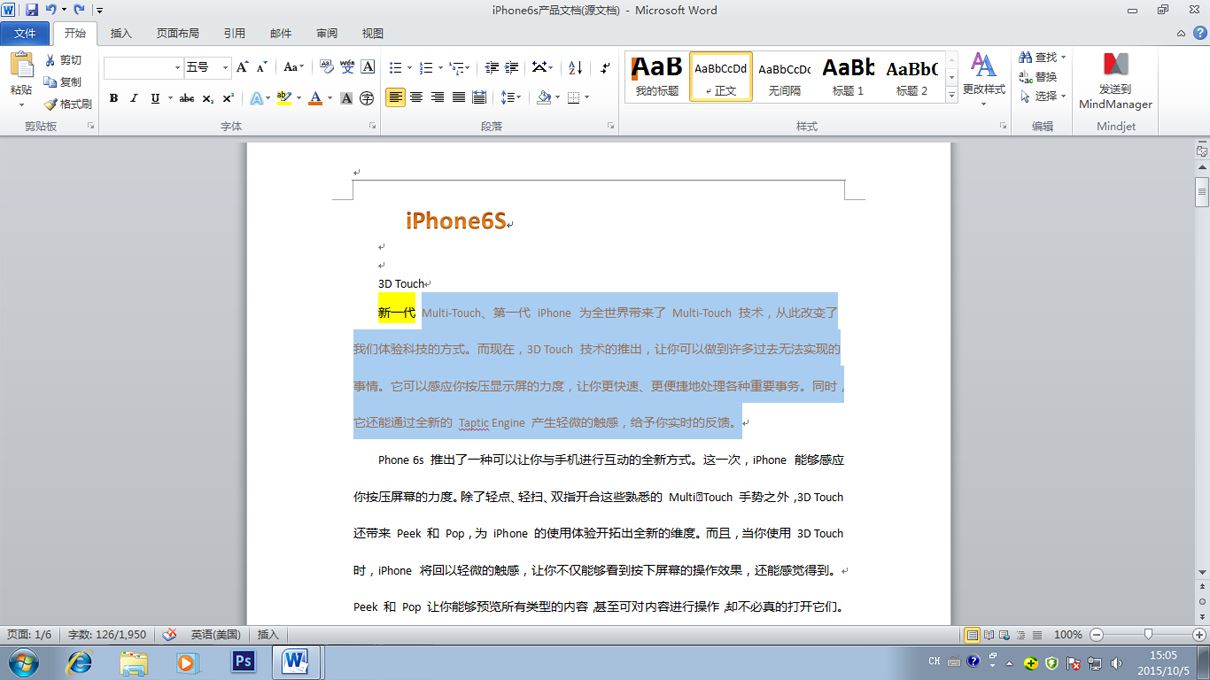Save document from quick access toolbar

tap(31, 10)
